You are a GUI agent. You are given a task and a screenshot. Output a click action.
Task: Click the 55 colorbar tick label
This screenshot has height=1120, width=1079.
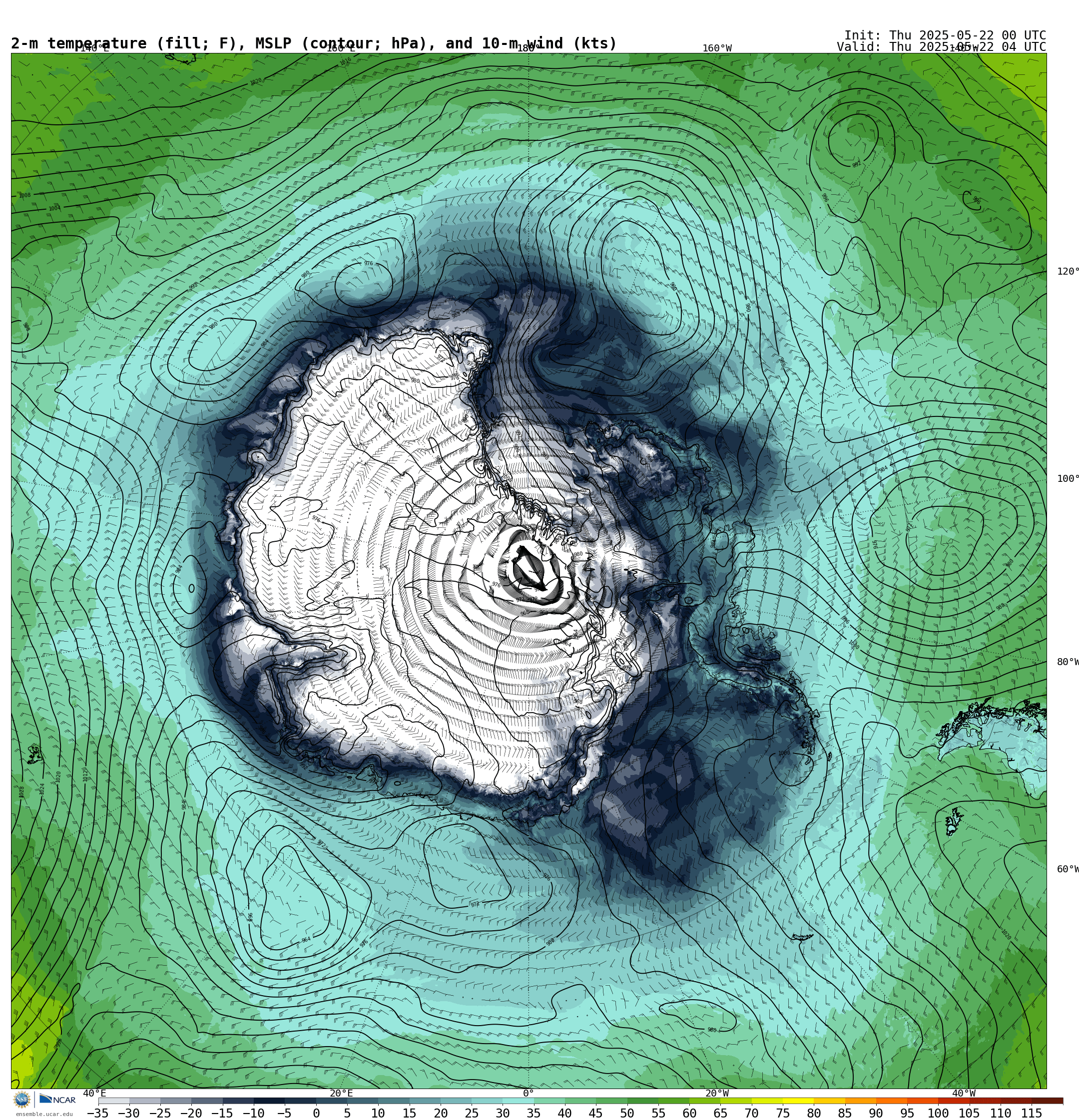[x=658, y=1113]
